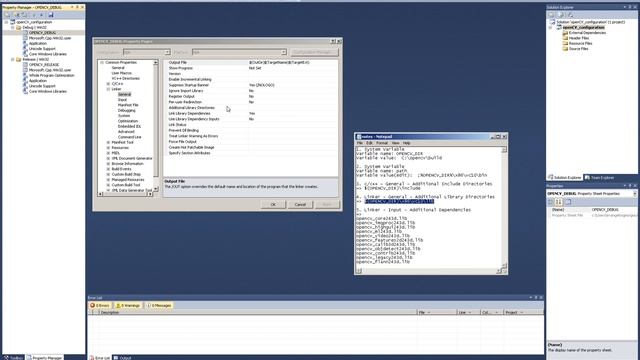The image size is (640, 360).
Task: Select Whole Program Optimization sheet under Release
Action: [51, 75]
